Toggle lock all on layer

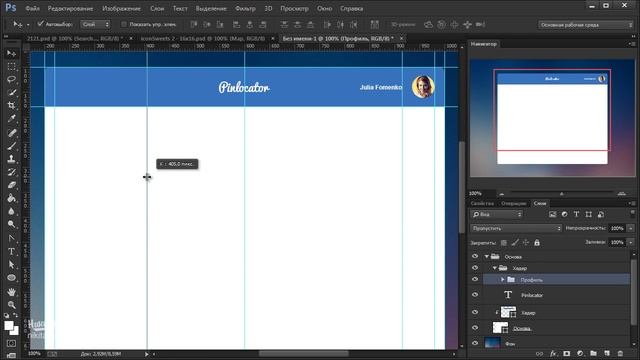coord(537,242)
